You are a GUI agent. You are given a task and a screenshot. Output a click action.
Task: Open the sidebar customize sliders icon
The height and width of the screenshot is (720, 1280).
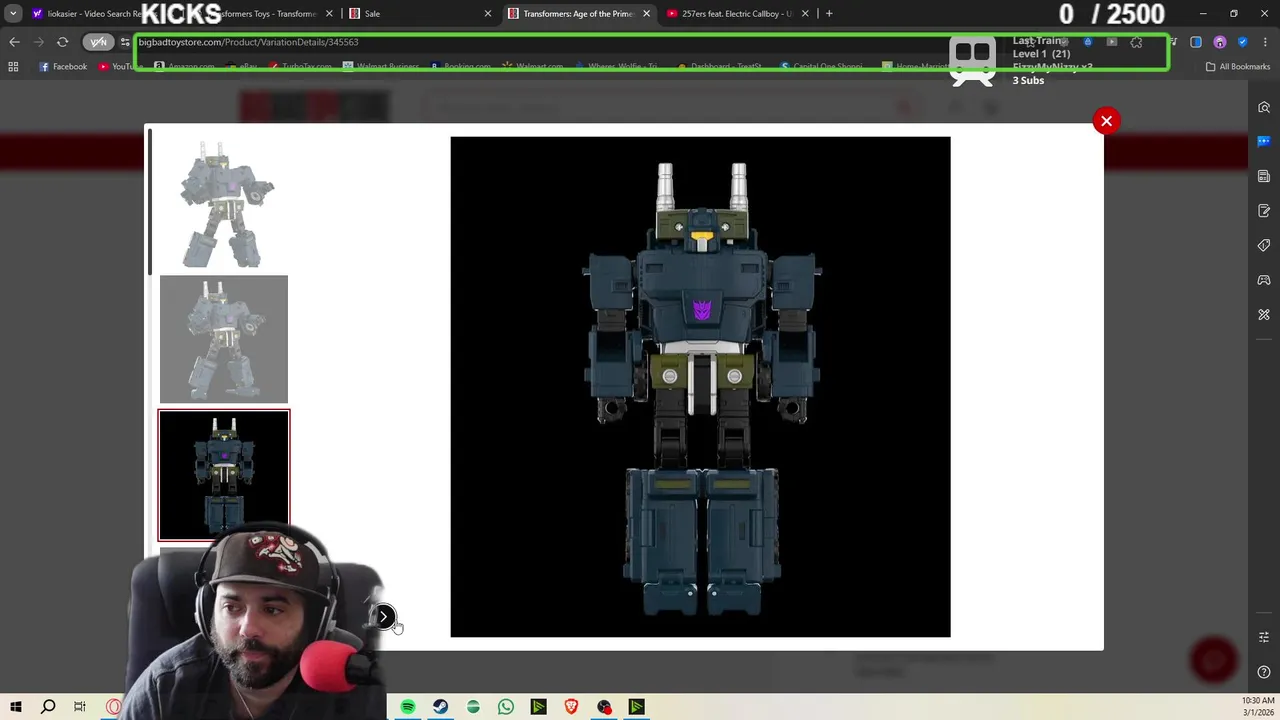point(1264,637)
